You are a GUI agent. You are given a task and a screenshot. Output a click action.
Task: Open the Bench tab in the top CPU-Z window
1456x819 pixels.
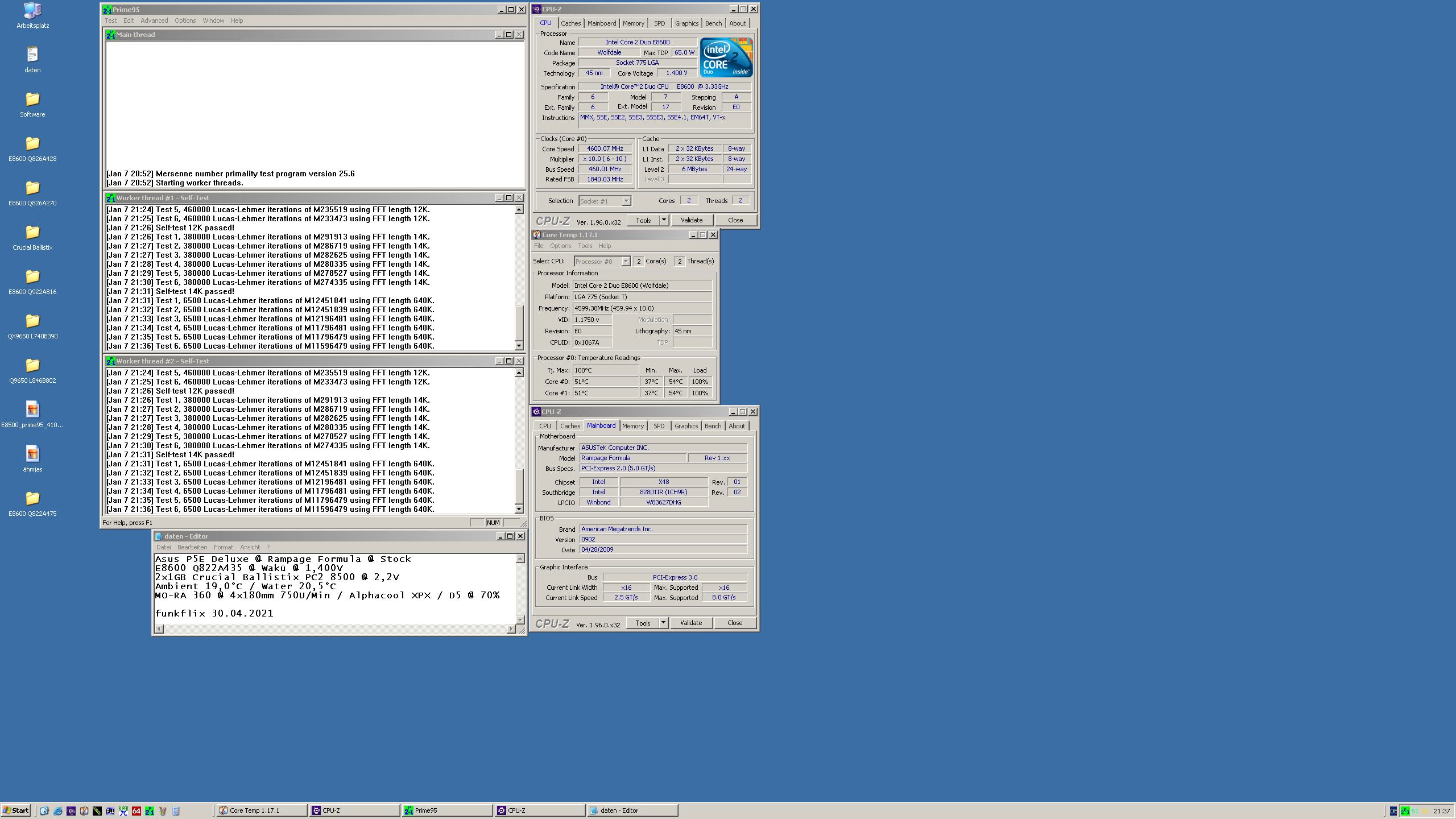(x=713, y=23)
